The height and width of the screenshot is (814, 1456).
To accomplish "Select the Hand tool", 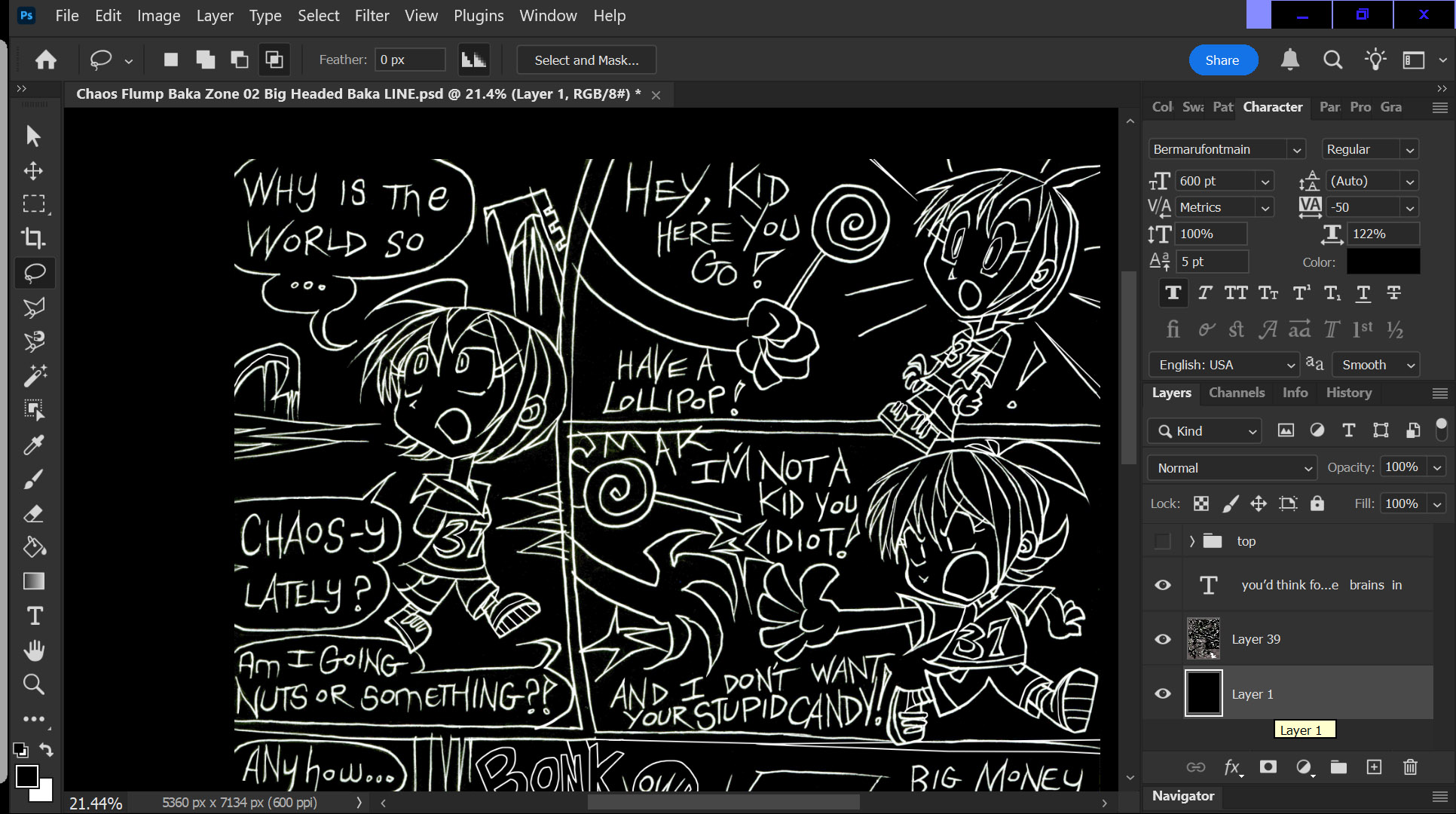I will [35, 650].
